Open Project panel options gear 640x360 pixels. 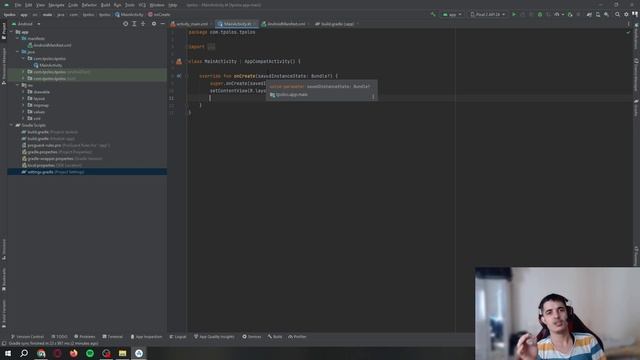pyautogui.click(x=154, y=24)
